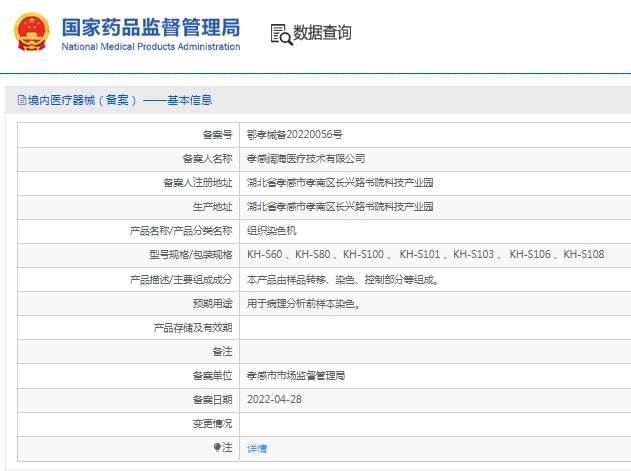
Task: Select the KH-S60 model list text
Action: (425, 254)
